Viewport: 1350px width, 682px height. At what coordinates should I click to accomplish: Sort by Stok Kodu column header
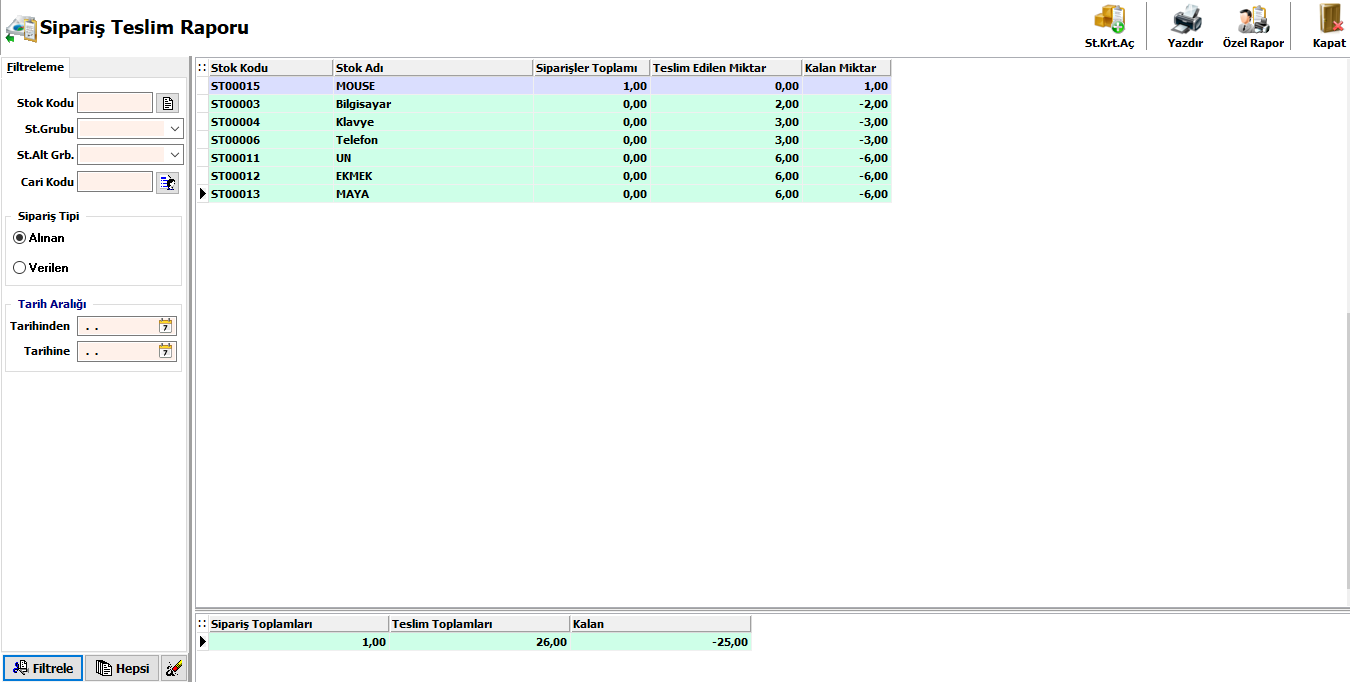click(x=270, y=68)
